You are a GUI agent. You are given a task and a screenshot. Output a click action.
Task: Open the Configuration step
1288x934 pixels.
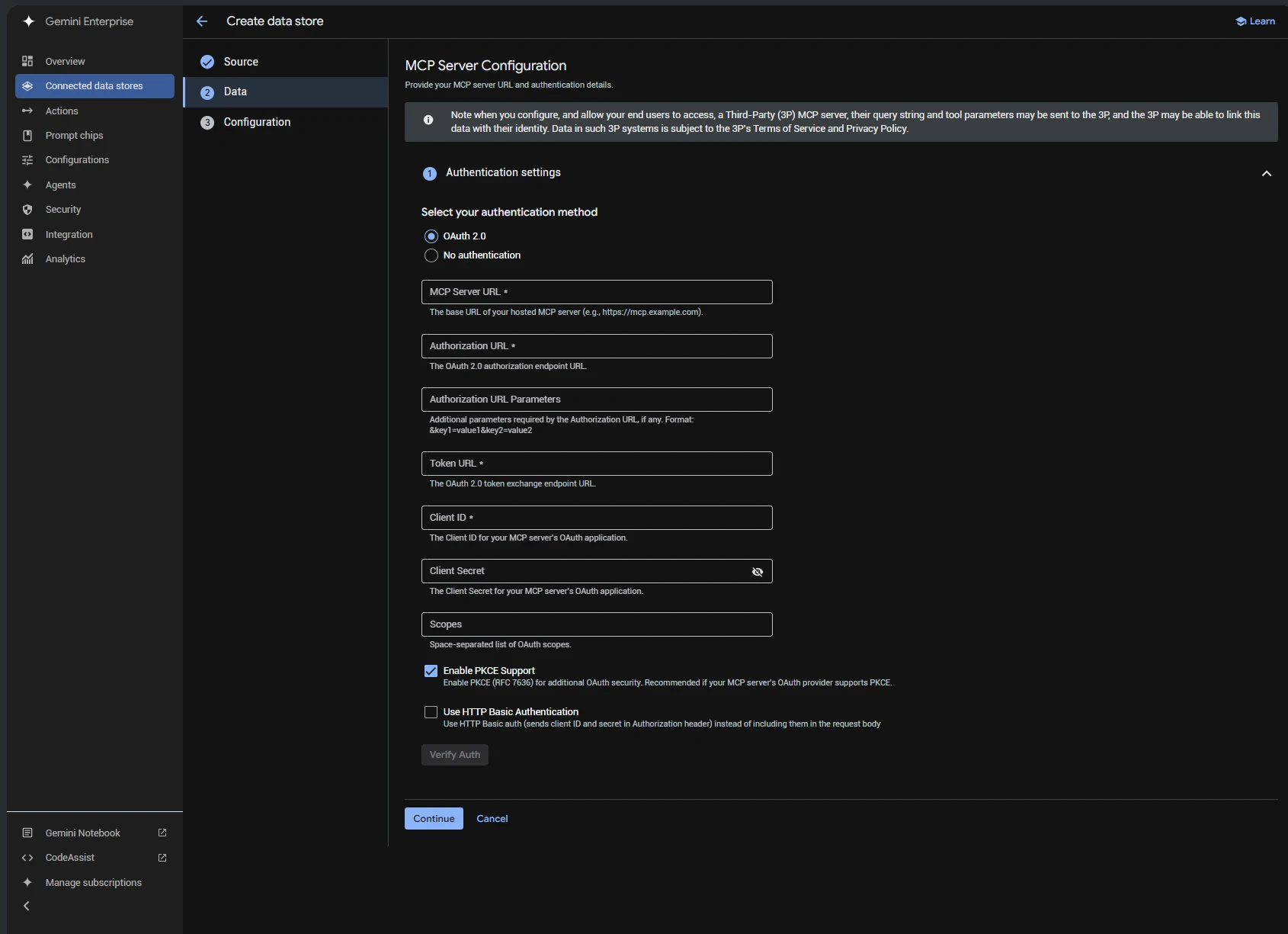286,122
